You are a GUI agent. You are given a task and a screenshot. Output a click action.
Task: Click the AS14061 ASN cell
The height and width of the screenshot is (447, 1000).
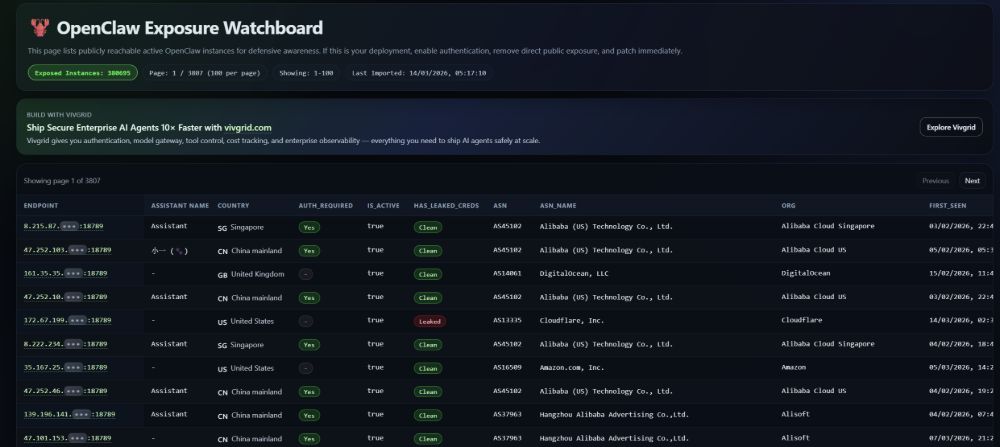[507, 274]
